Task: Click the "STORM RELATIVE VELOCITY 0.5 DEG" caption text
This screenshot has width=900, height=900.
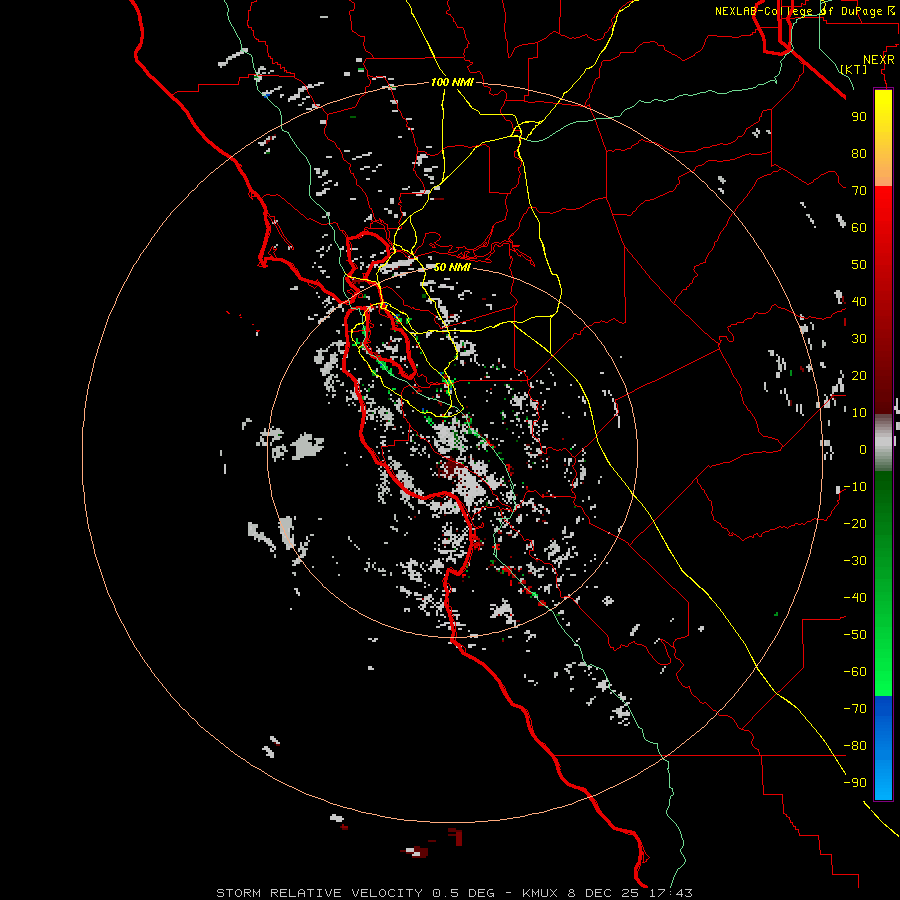Action: 355,893
